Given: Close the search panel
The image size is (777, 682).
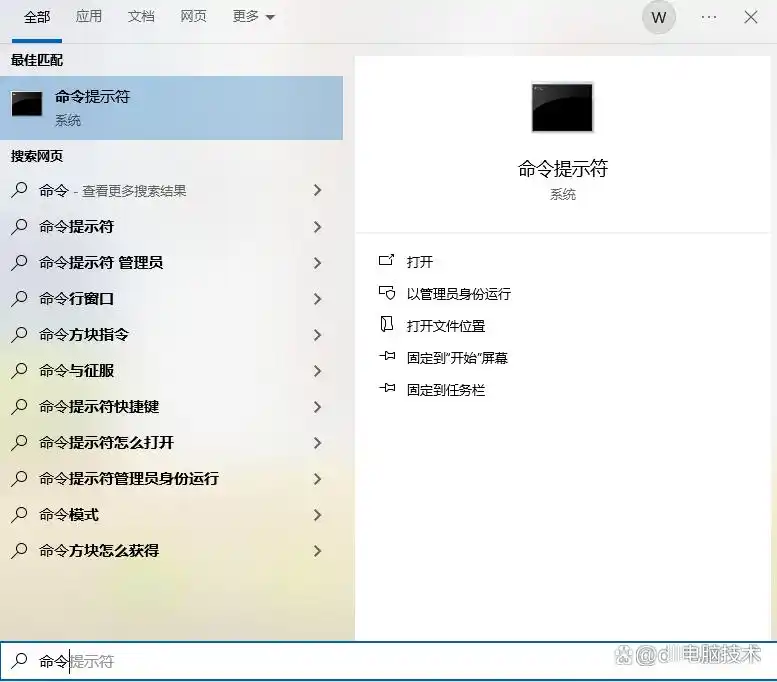Looking at the screenshot, I should coord(751,17).
